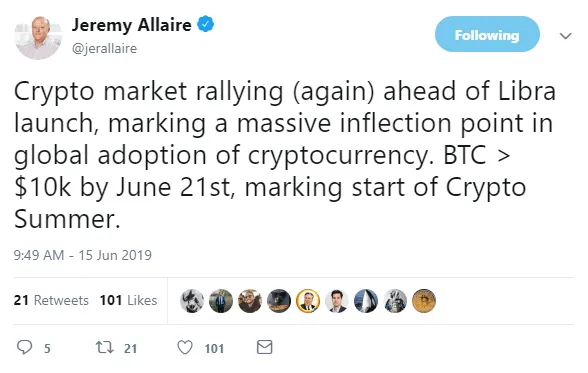588x373 pixels.
Task: Click retweet count 21 beside arrows
Action: pyautogui.click(x=130, y=349)
